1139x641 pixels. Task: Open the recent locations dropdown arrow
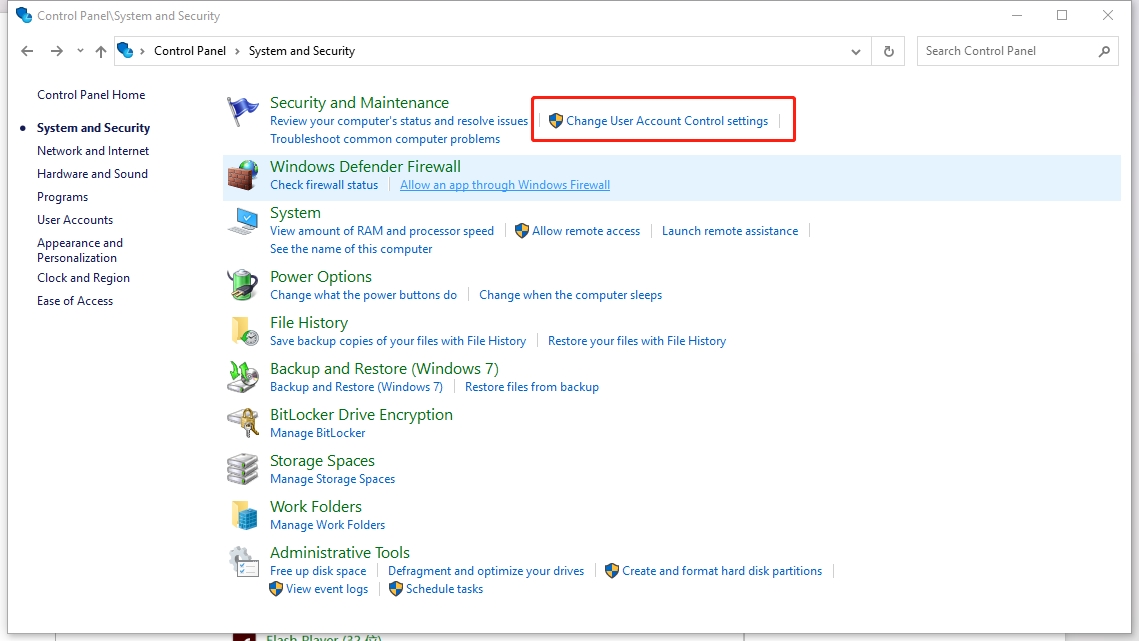coord(80,51)
